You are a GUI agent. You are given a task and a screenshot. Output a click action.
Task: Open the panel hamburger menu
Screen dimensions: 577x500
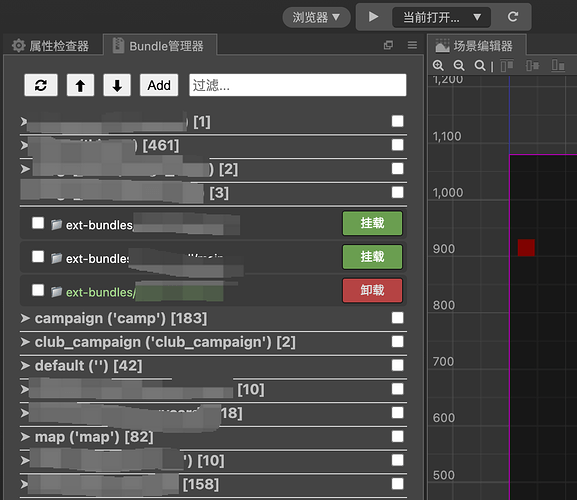tap(412, 45)
